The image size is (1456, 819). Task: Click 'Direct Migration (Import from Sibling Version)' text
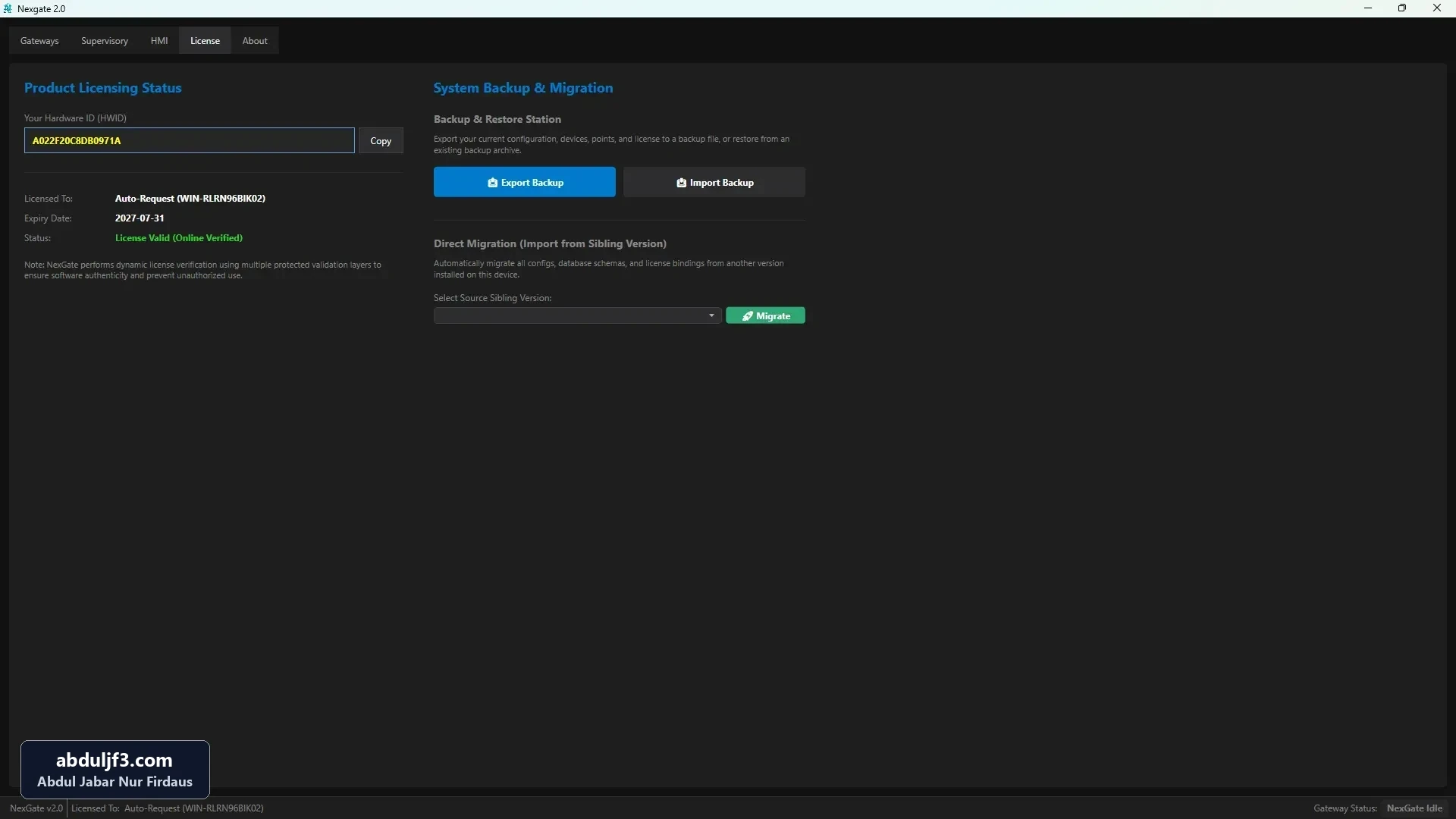(550, 243)
